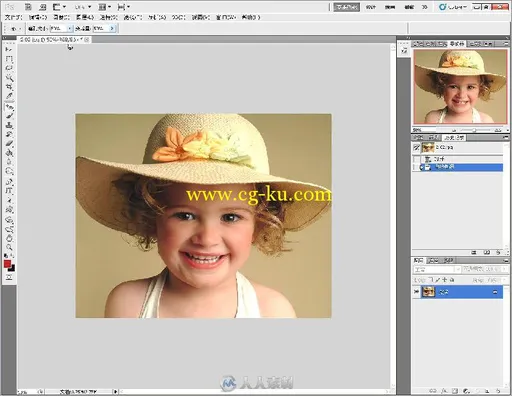
Task: Create new snapshot in History panel
Action: click(487, 253)
